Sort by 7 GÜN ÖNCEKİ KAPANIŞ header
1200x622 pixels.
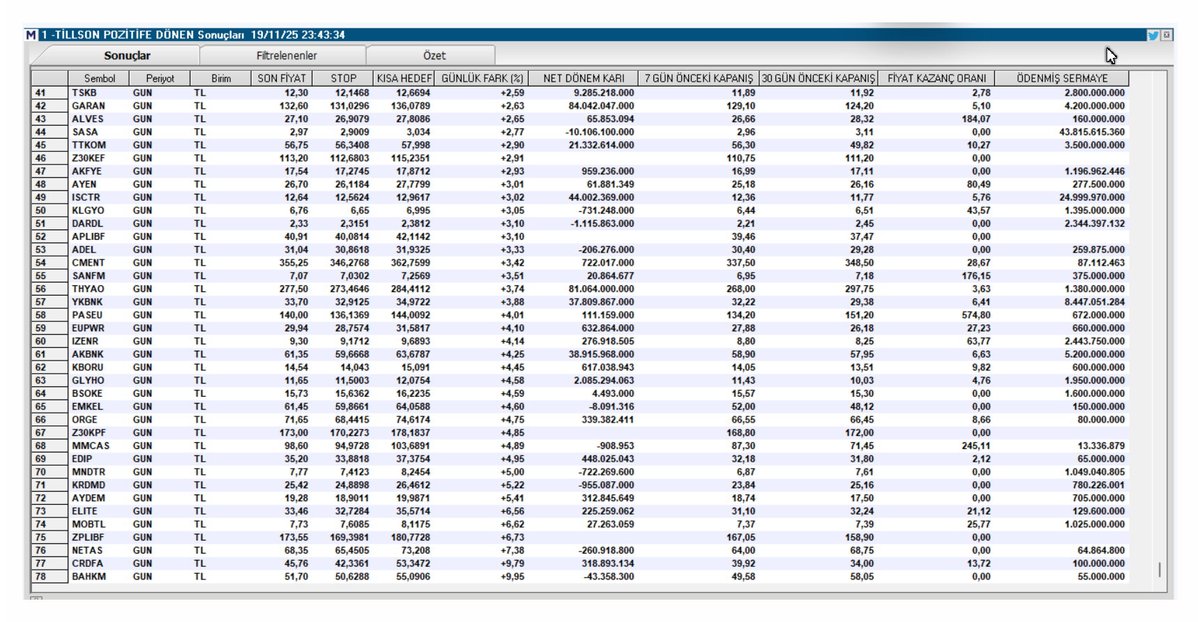point(698,78)
